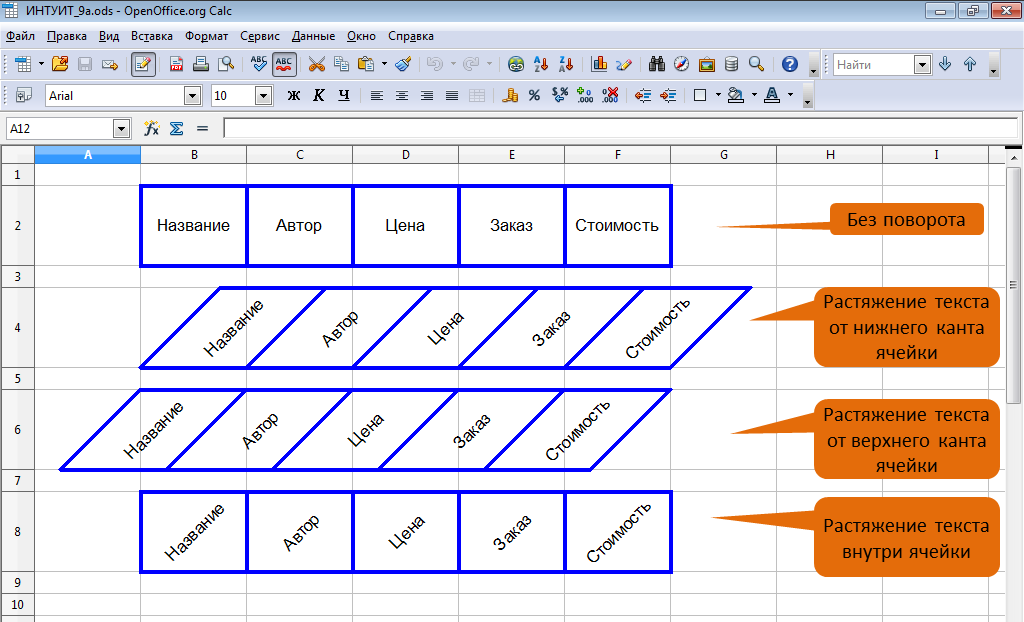The width and height of the screenshot is (1024, 622).
Task: Click the Find & Replace binoculars icon
Action: 657,64
